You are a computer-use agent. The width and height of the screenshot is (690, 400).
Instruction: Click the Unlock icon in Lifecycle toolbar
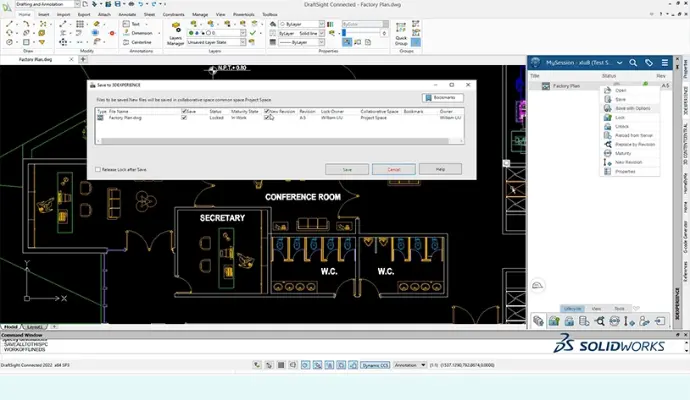point(569,321)
